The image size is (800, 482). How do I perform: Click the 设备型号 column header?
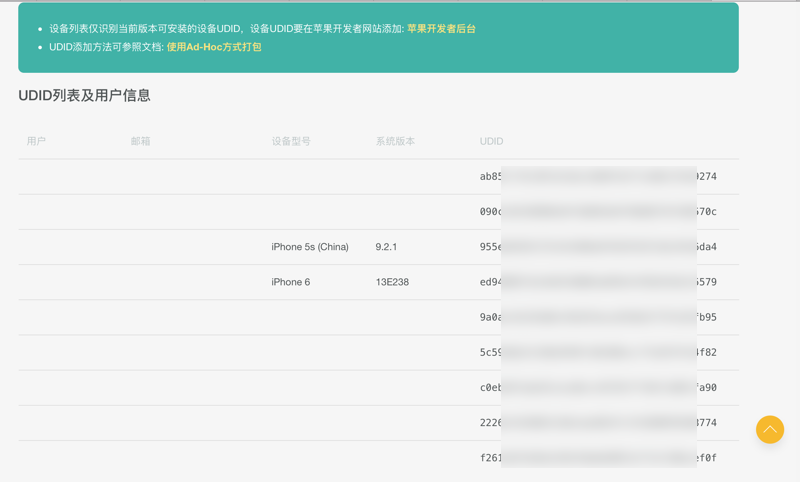(291, 141)
